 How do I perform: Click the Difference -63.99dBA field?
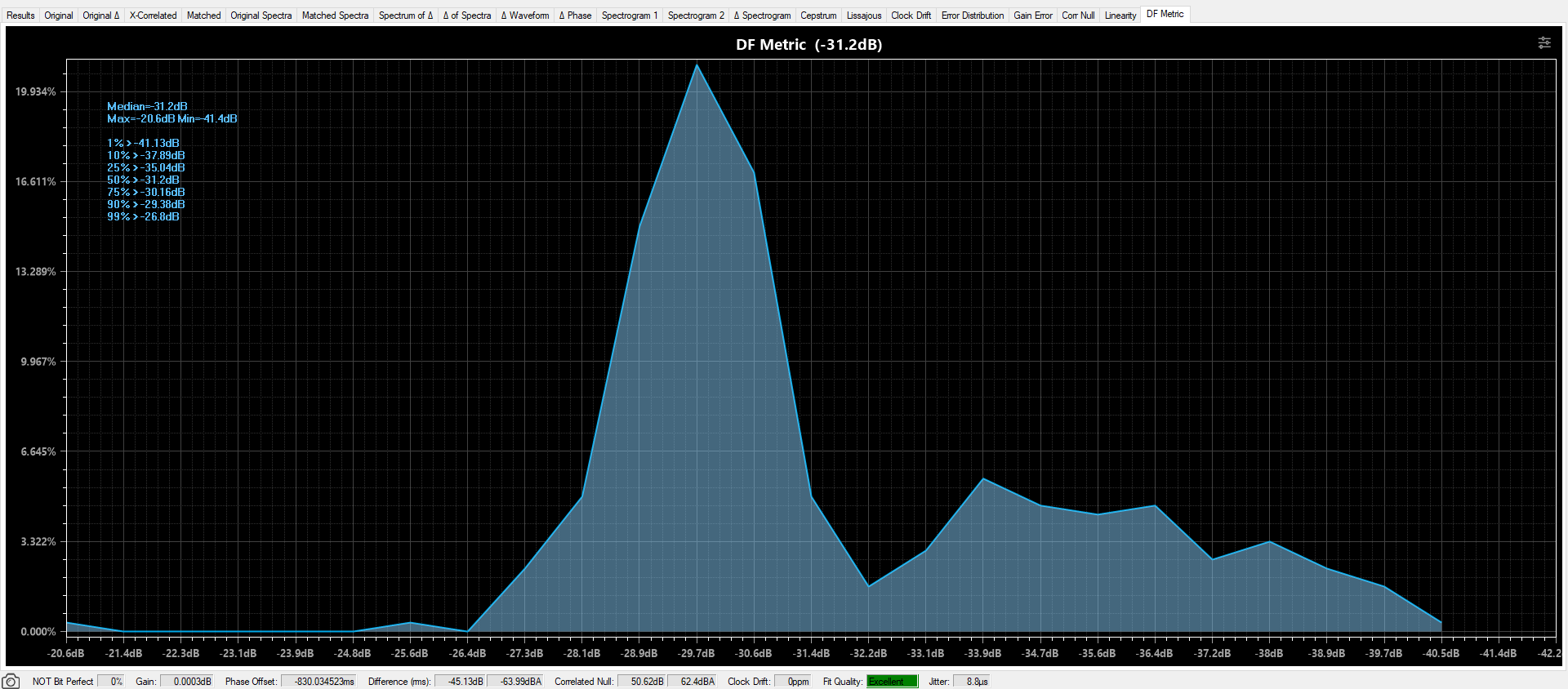tap(515, 682)
